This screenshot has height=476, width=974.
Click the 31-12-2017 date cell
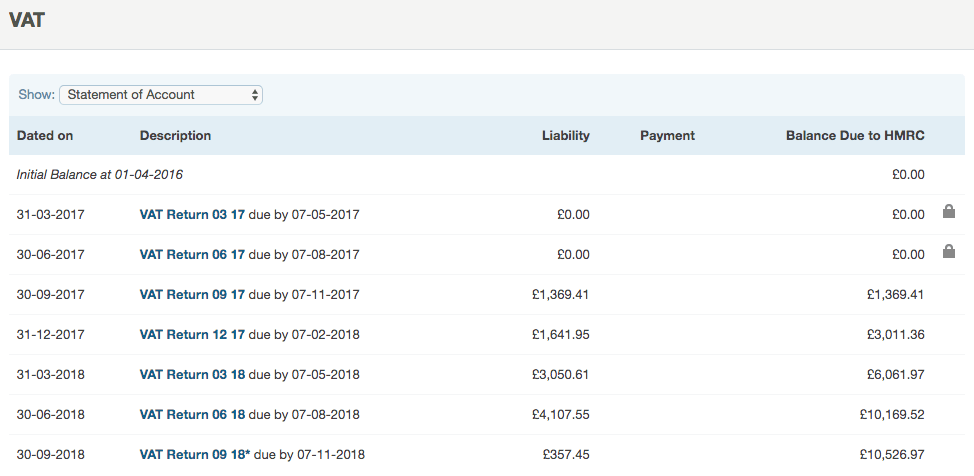coord(50,334)
